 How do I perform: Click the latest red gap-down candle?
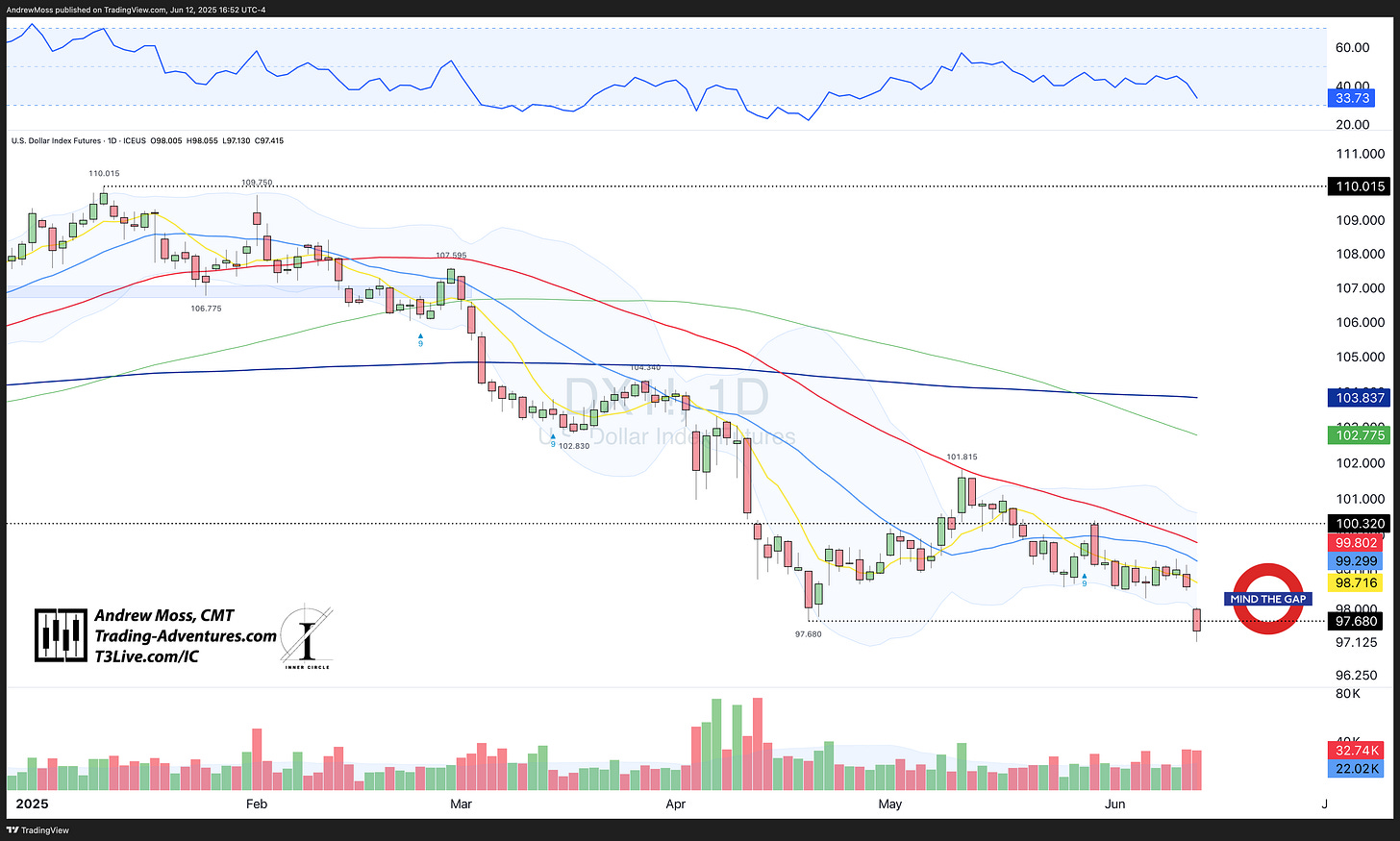point(1197,623)
